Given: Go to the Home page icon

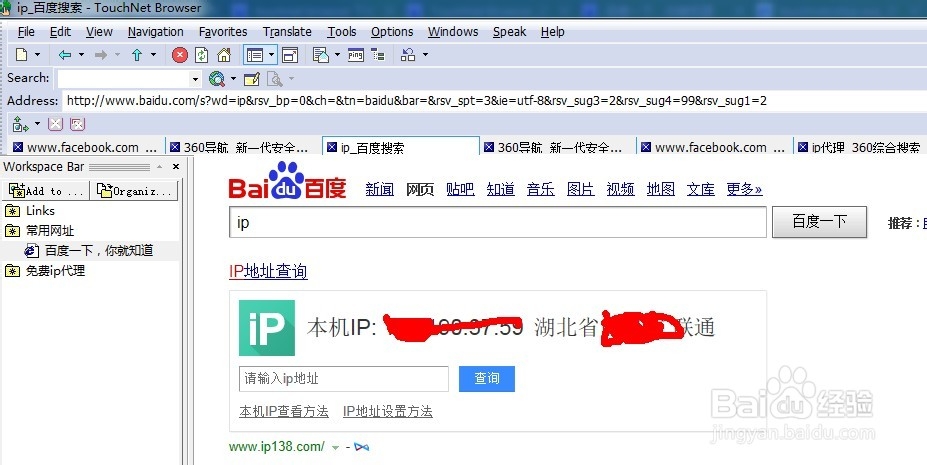Looking at the screenshot, I should coord(224,55).
